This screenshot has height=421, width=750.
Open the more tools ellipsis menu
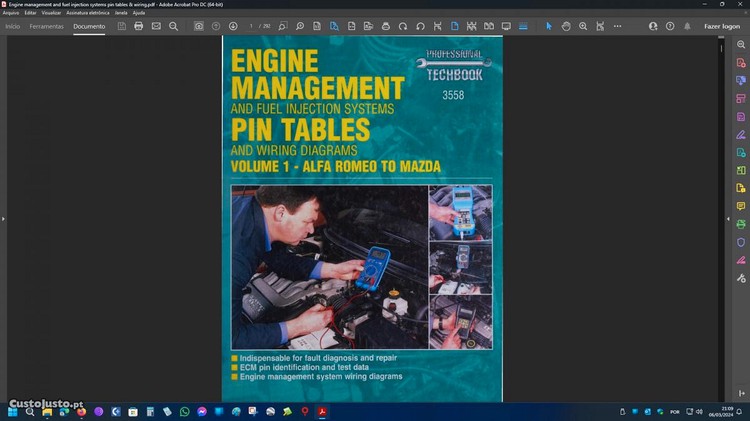coord(618,26)
